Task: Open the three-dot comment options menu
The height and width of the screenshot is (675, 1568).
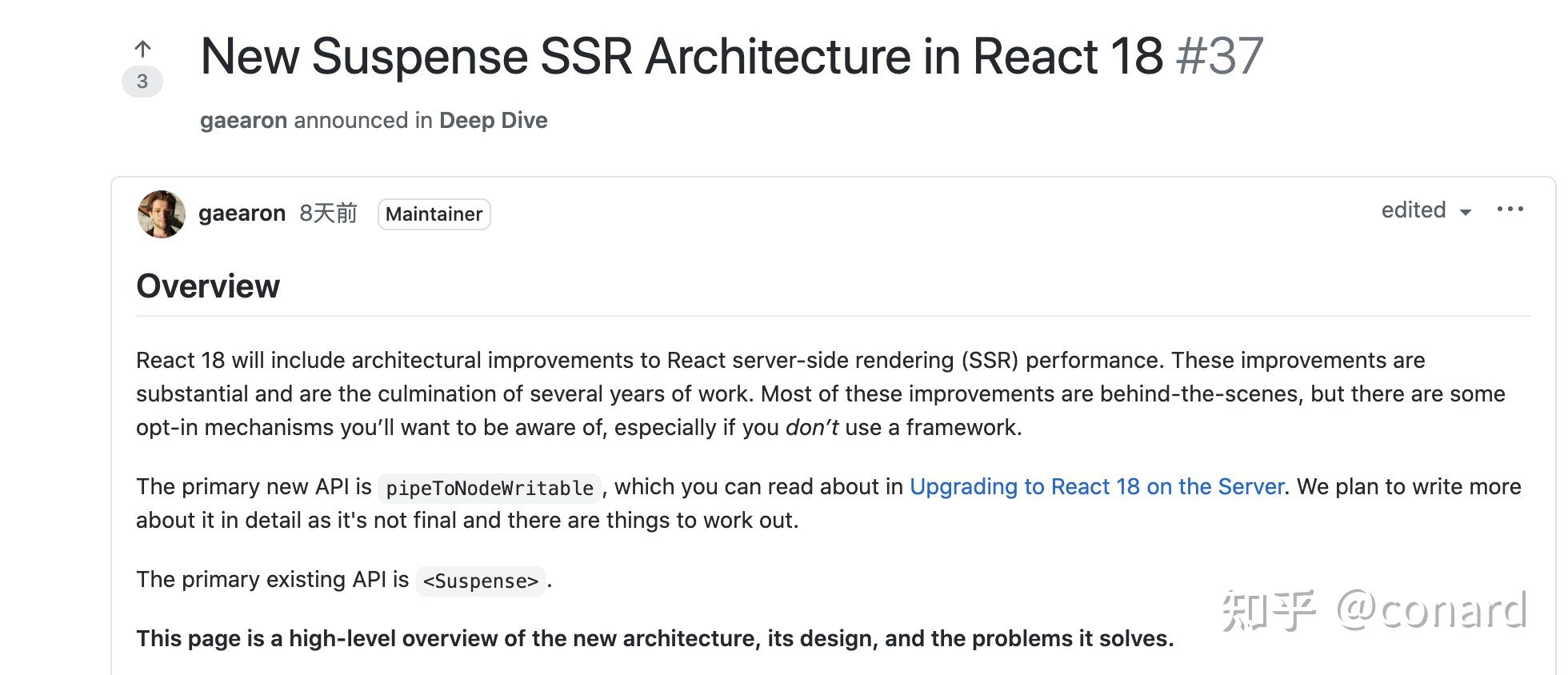Action: point(1510,210)
